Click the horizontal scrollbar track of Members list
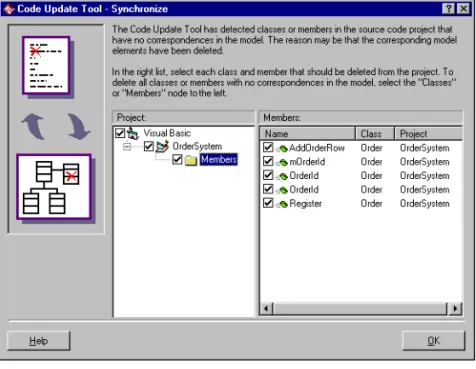This screenshot has width=476, height=369. tap(361, 308)
